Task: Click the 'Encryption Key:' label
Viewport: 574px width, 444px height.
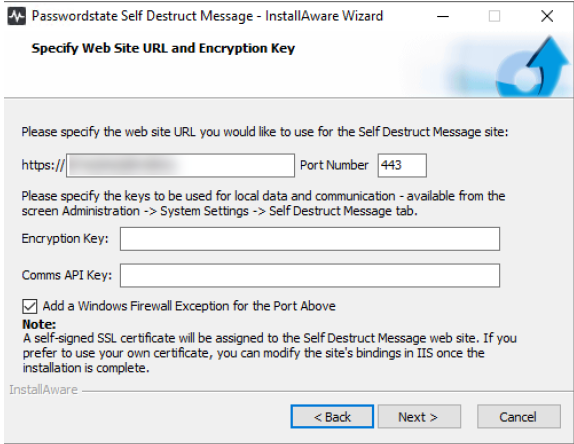Action: pos(65,239)
